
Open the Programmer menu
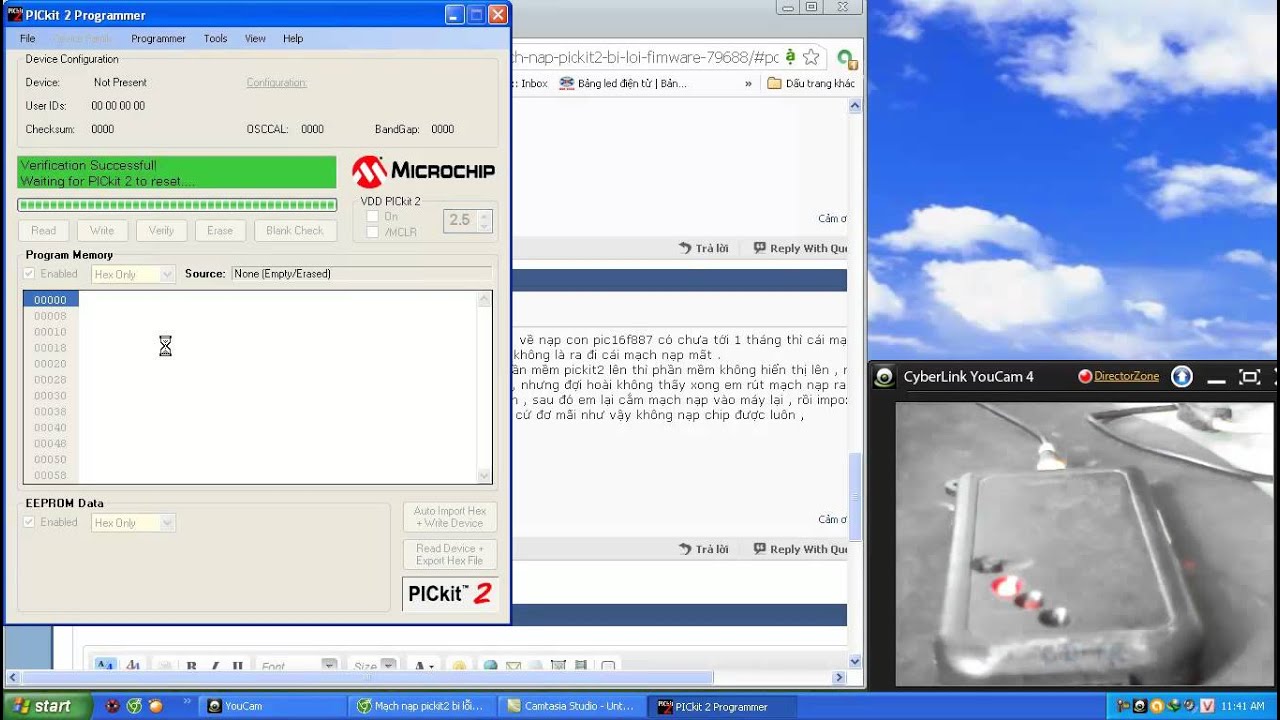[158, 38]
